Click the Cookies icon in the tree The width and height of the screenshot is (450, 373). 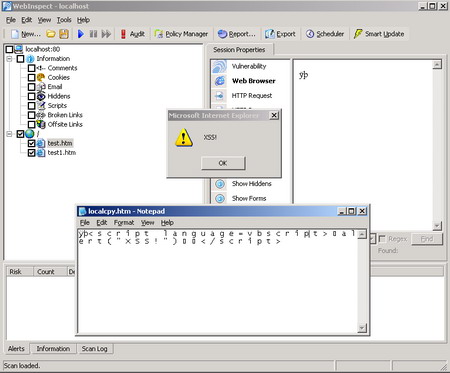pos(41,77)
